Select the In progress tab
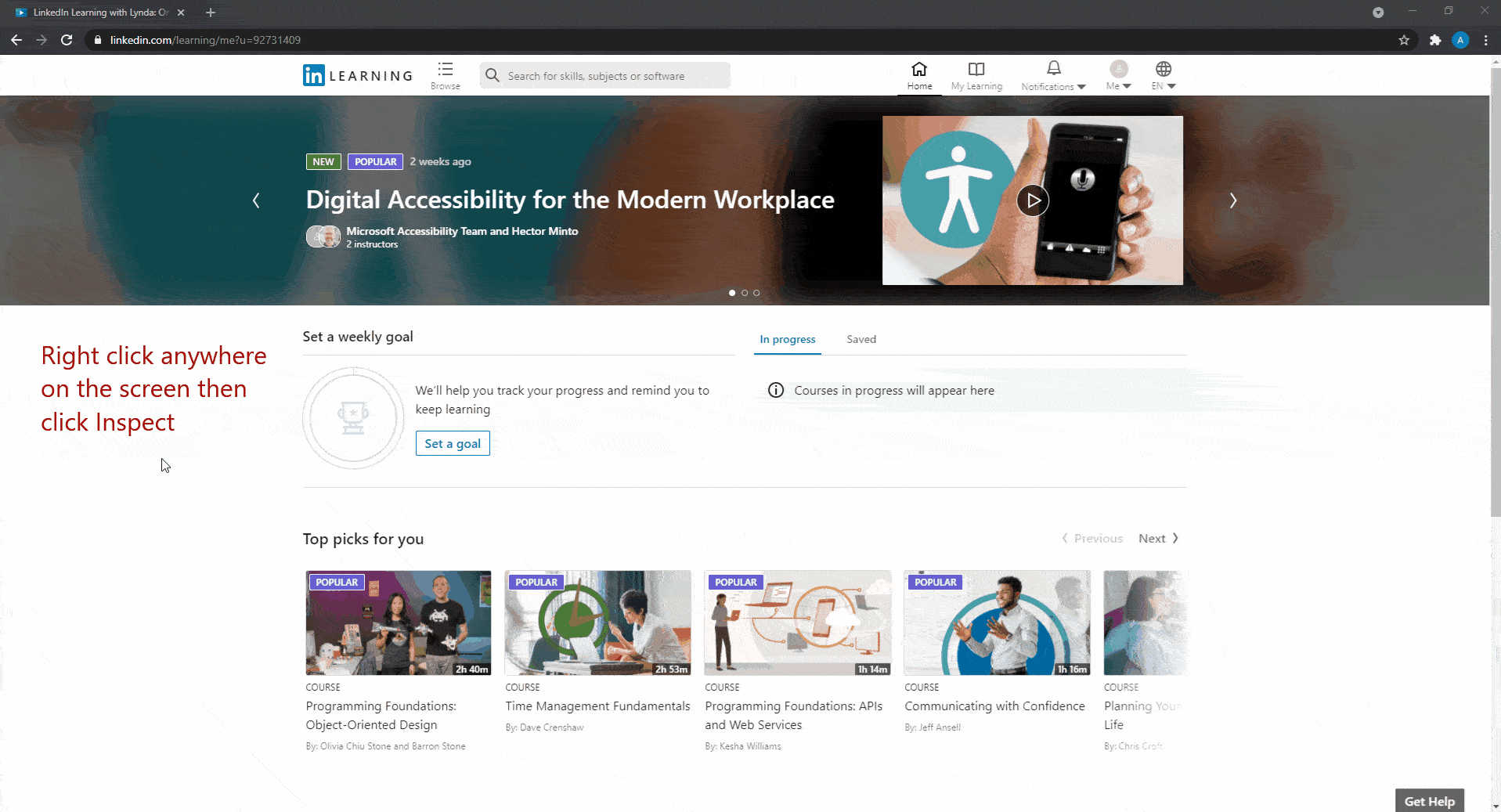This screenshot has width=1501, height=812. click(787, 339)
